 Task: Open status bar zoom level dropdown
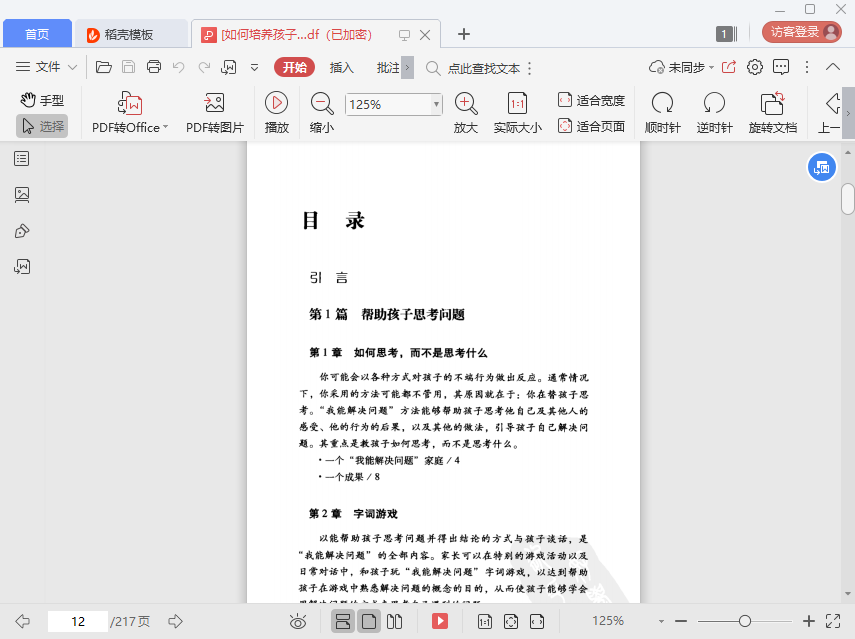click(661, 622)
